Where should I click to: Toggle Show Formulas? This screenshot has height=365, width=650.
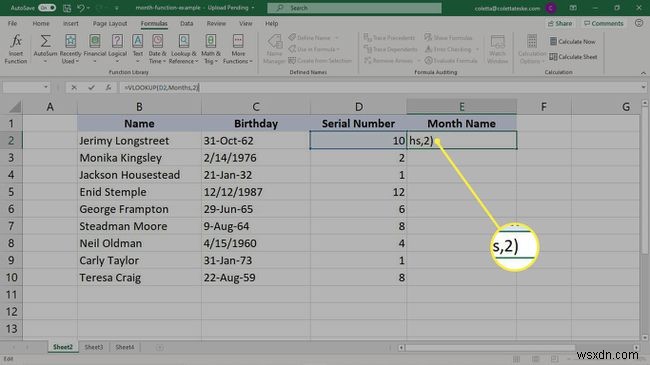point(448,38)
